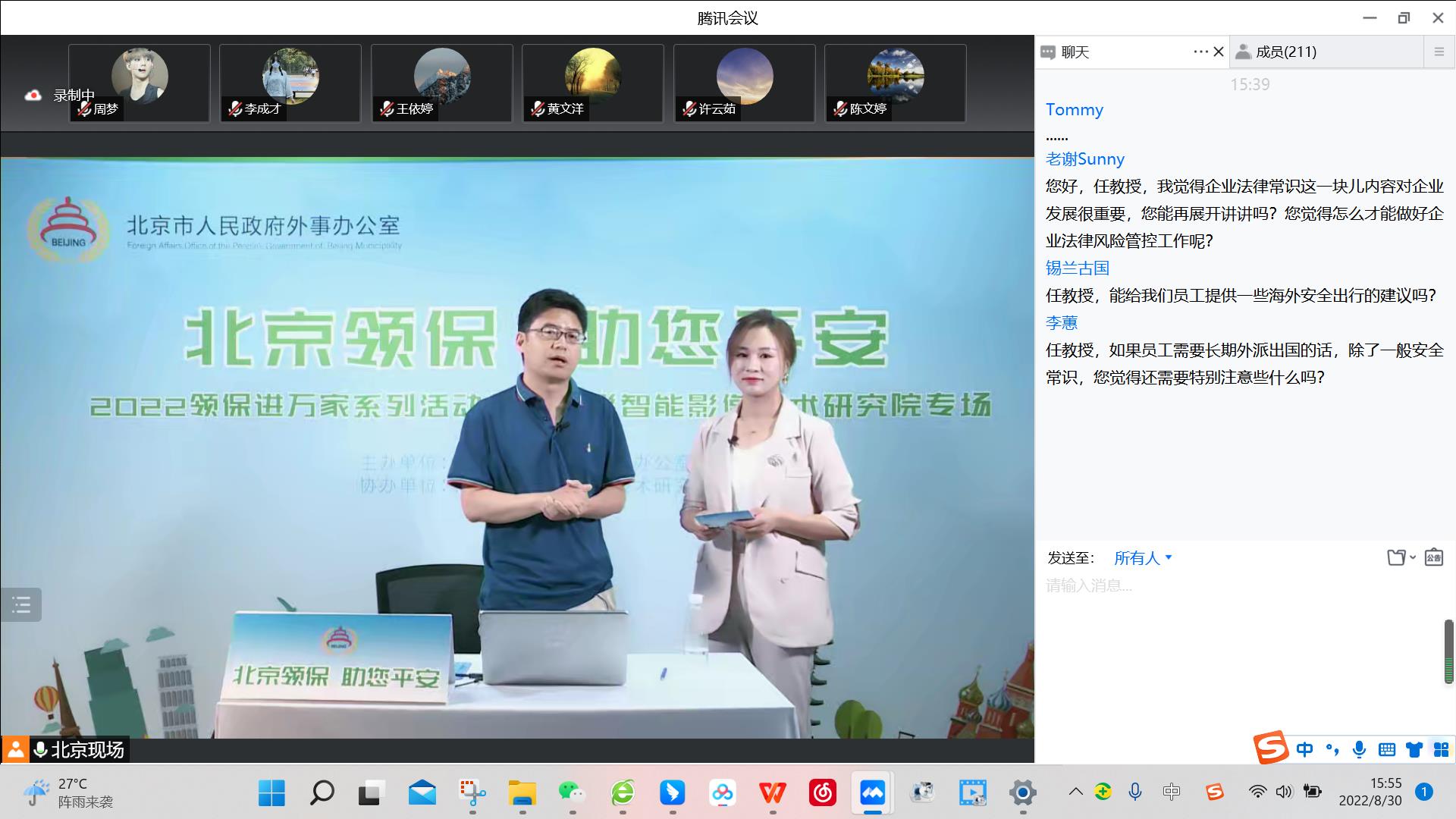Toggle Sogou IME Chinese/English mode
The height and width of the screenshot is (819, 1456).
coord(1304,750)
